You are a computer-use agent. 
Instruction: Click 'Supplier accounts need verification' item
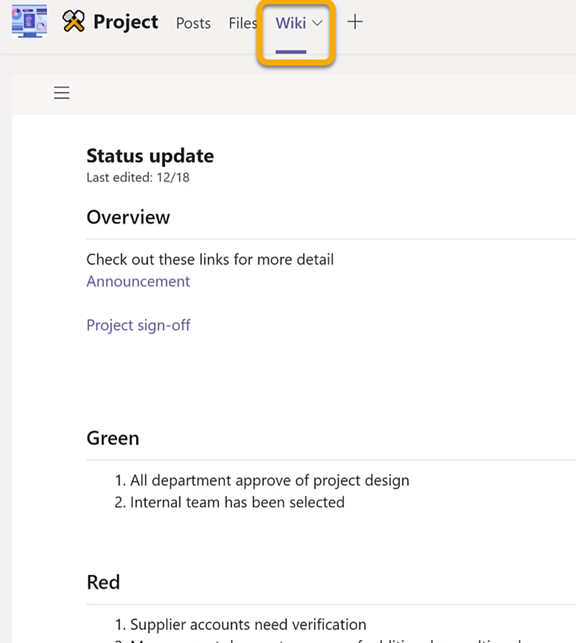(x=248, y=625)
